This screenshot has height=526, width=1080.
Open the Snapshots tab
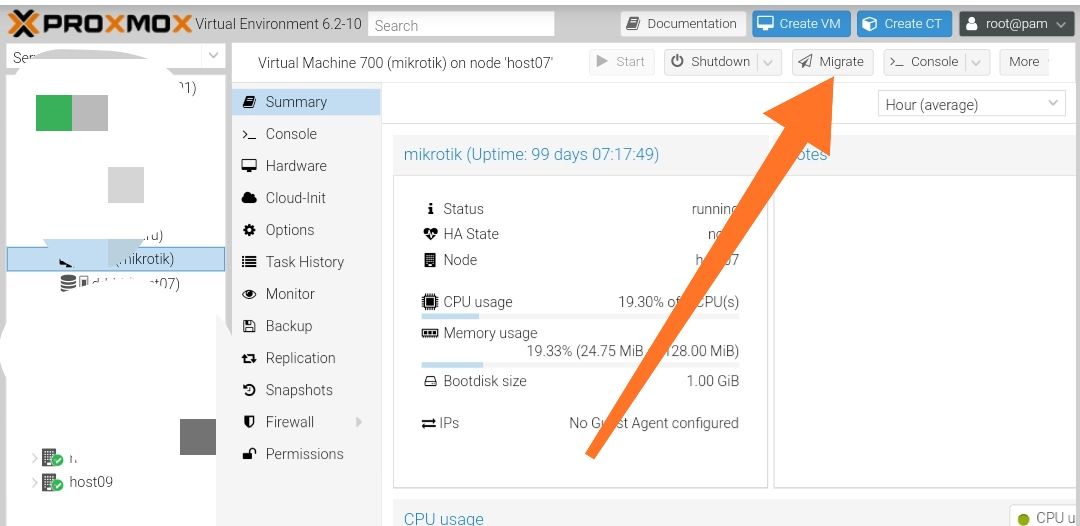pos(307,390)
